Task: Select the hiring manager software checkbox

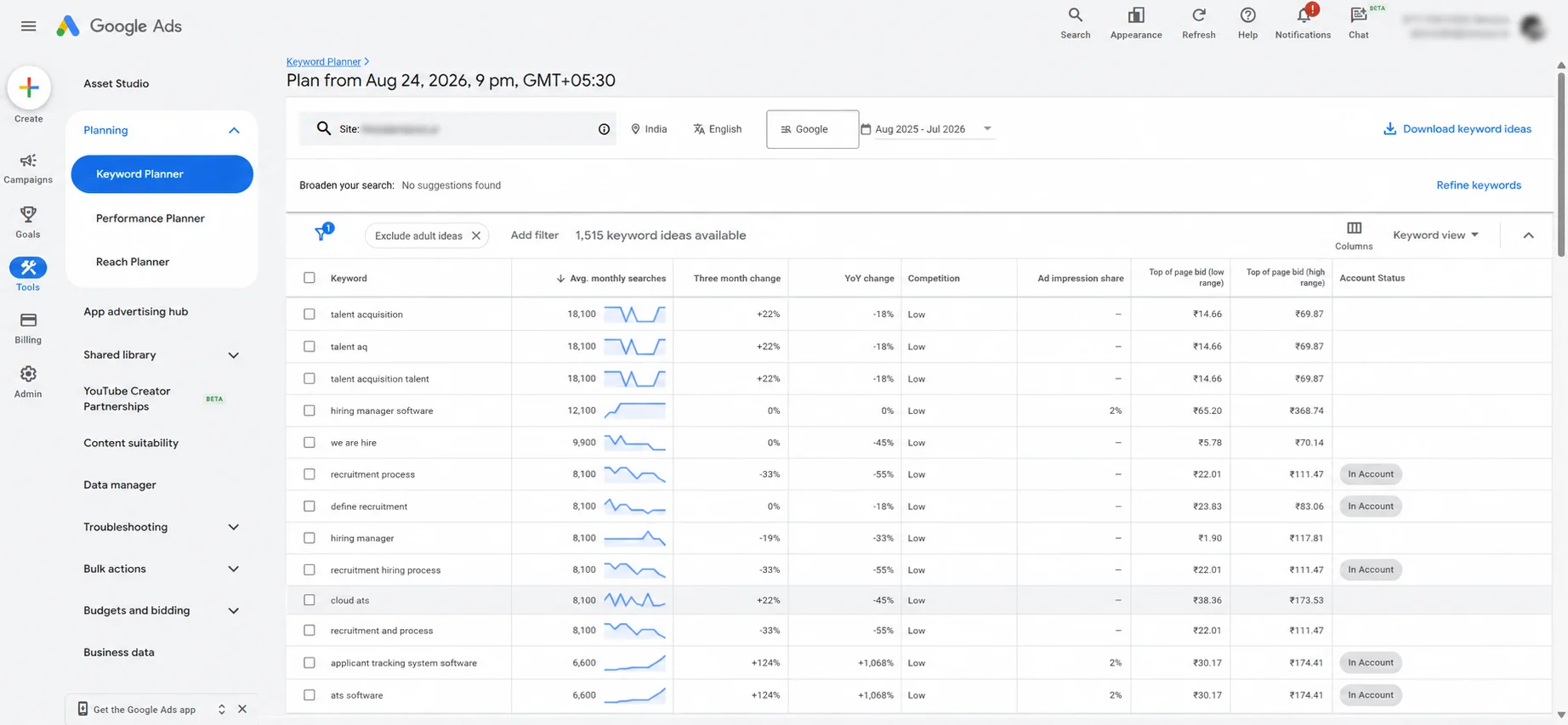Action: 310,411
